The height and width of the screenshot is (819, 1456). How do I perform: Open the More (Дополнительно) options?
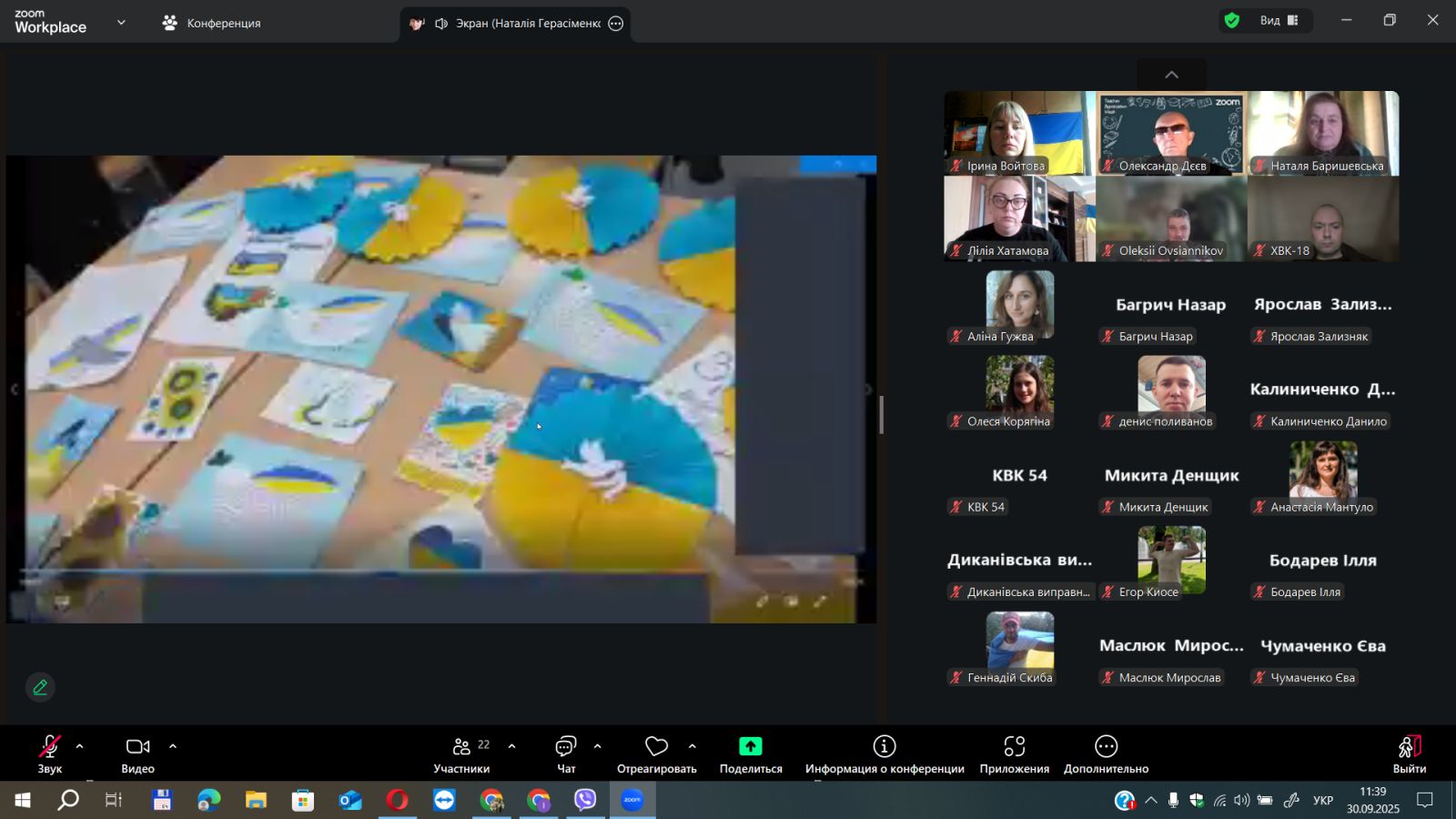tap(1106, 753)
